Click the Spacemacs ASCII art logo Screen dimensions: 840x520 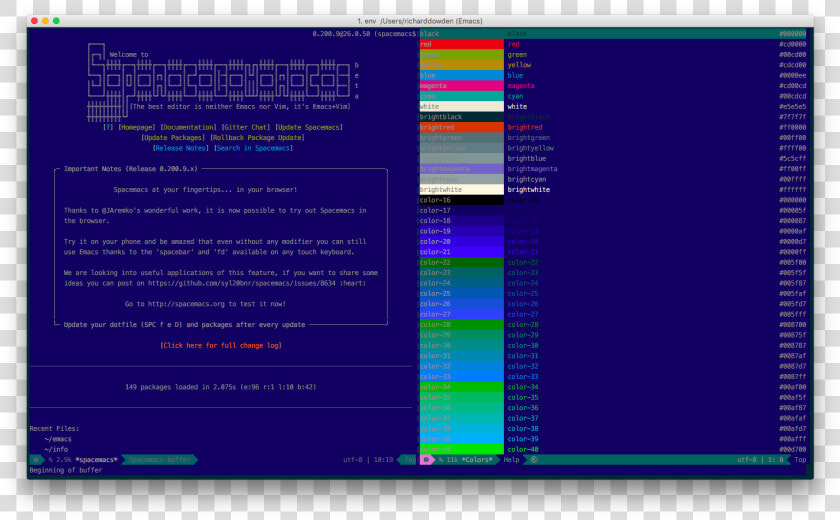[219, 83]
